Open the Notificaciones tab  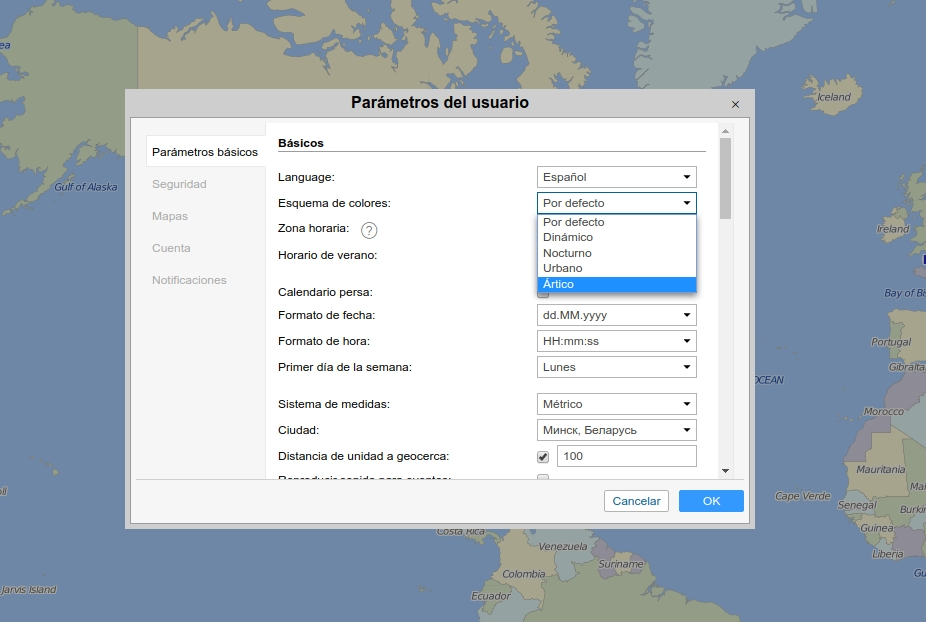click(x=189, y=280)
